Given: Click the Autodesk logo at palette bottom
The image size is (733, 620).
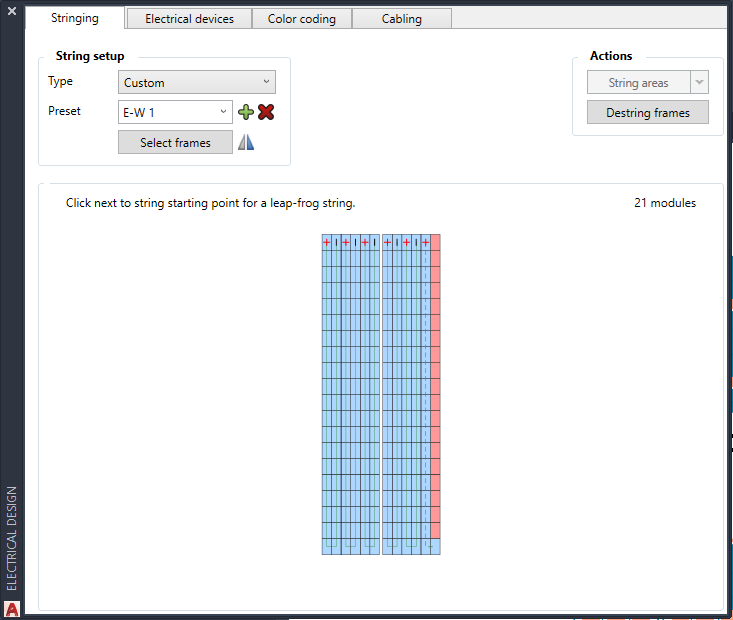Looking at the screenshot, I should [x=12, y=608].
